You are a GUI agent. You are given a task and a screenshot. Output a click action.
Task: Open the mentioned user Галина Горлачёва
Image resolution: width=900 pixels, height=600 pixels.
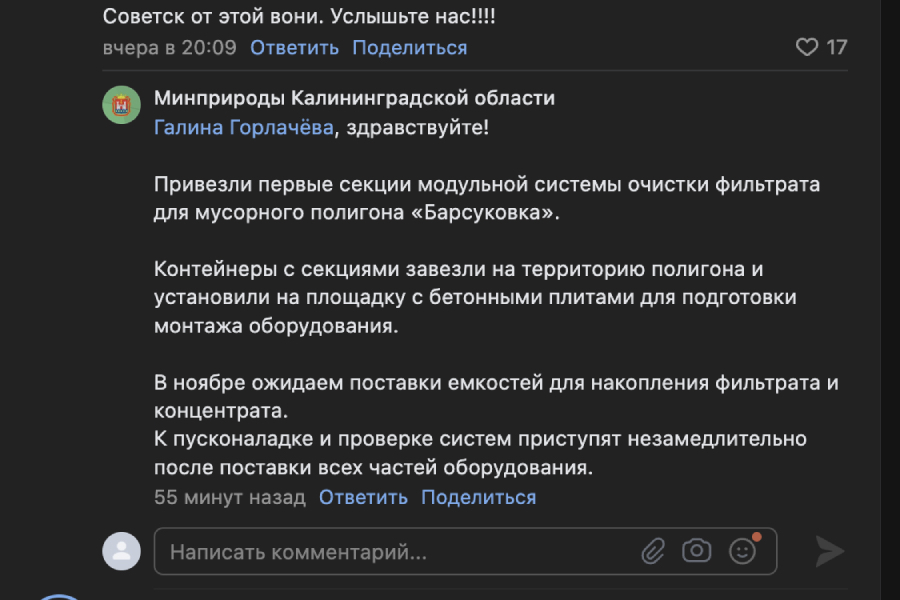[x=244, y=127]
